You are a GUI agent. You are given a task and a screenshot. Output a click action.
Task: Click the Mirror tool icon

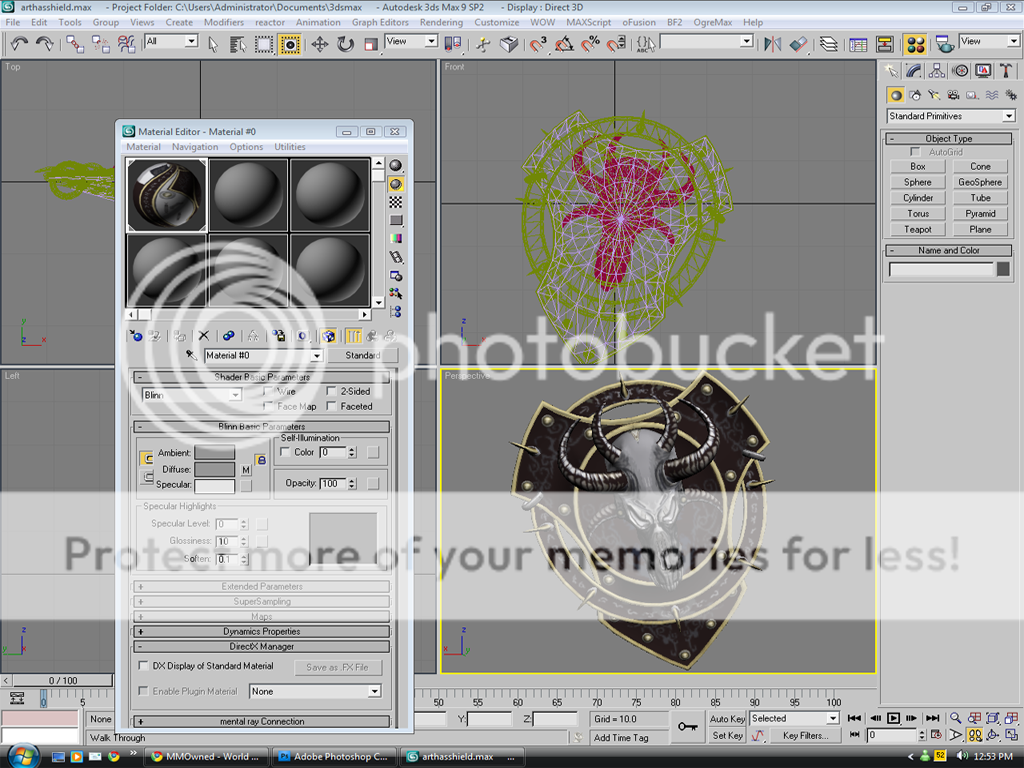click(x=773, y=44)
